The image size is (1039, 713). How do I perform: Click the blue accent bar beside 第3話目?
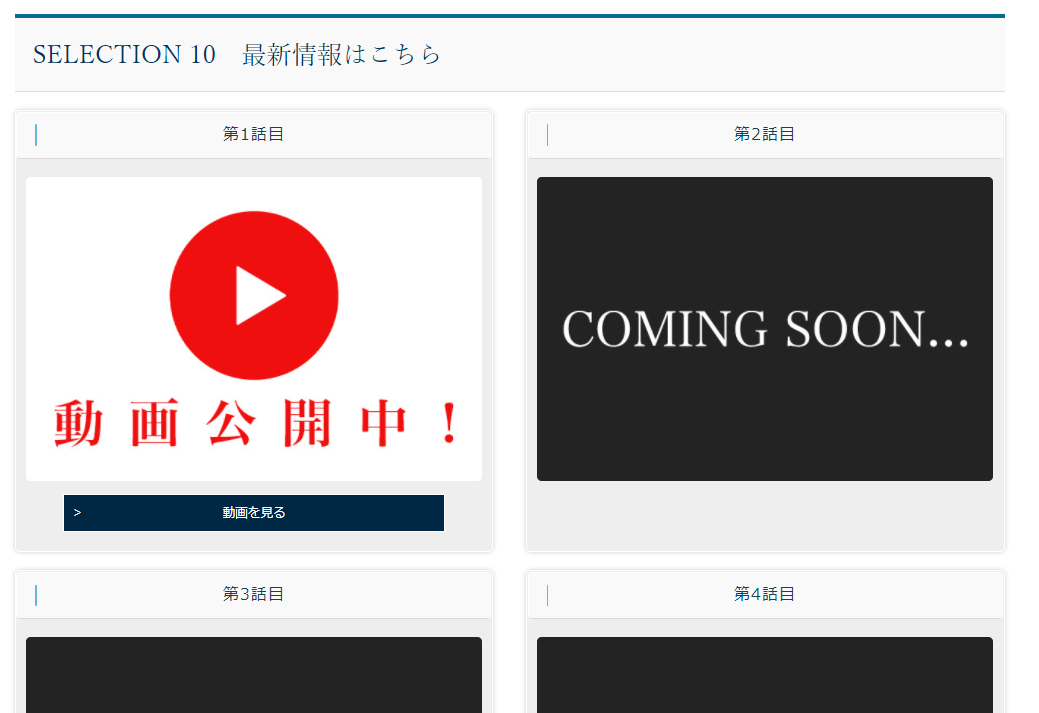36,595
